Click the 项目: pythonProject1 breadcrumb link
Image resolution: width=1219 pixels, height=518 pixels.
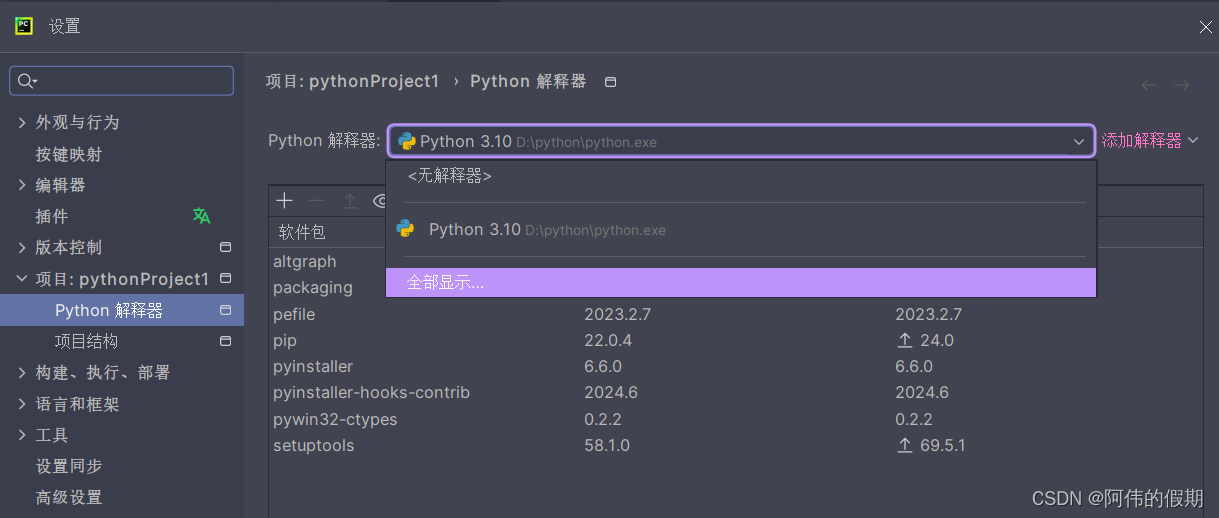click(x=352, y=81)
